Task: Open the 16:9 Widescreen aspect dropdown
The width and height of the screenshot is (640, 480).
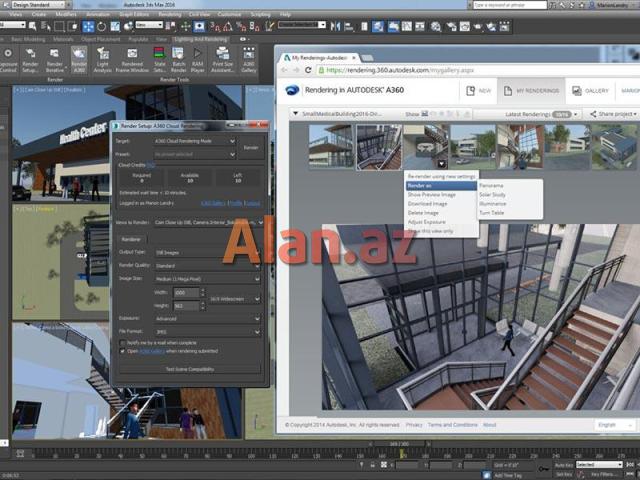Action: pos(235,299)
